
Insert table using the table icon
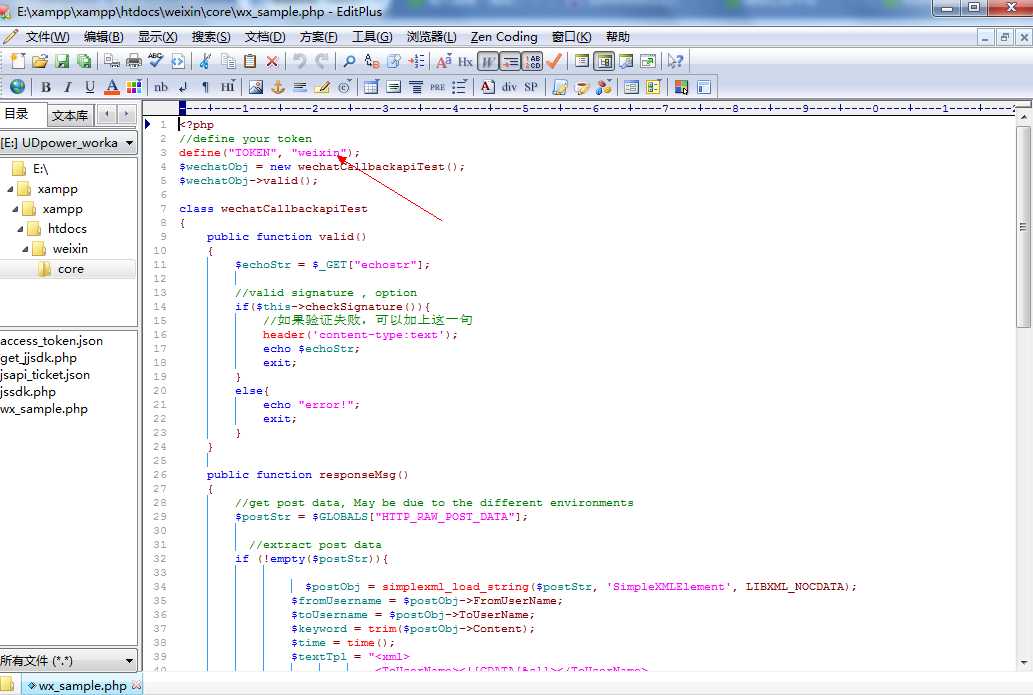click(x=372, y=87)
